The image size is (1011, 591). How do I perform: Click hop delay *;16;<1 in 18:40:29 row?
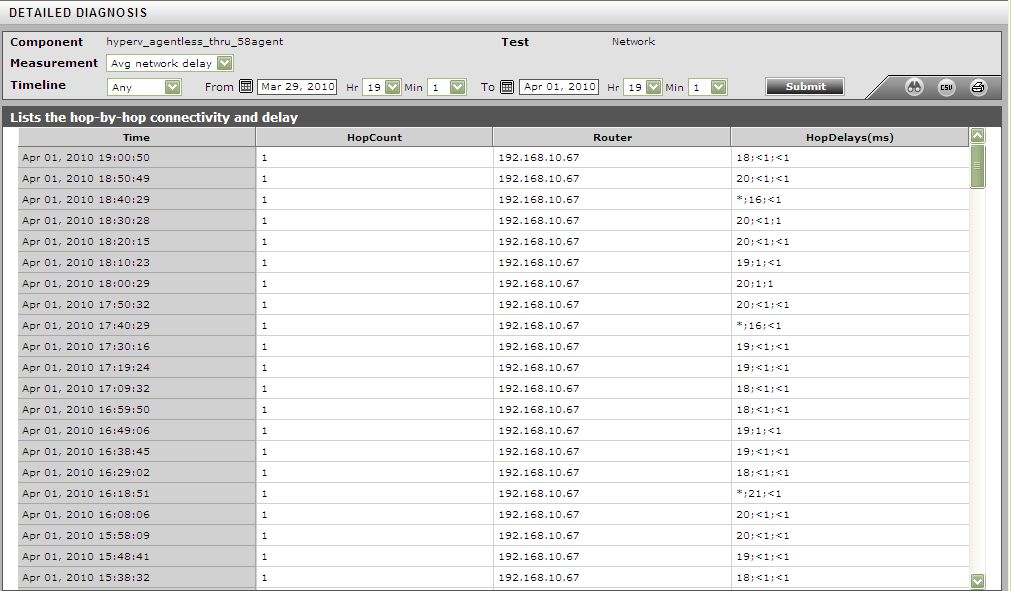(x=758, y=199)
